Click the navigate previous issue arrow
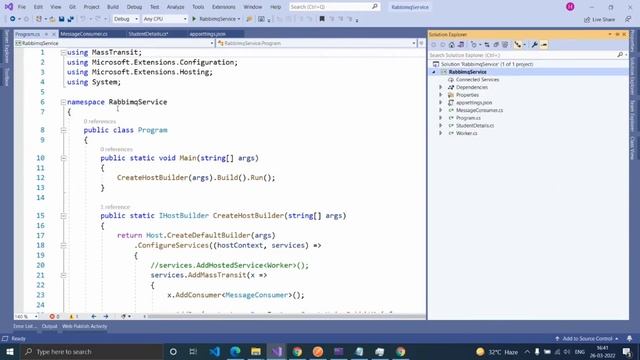 [93, 316]
